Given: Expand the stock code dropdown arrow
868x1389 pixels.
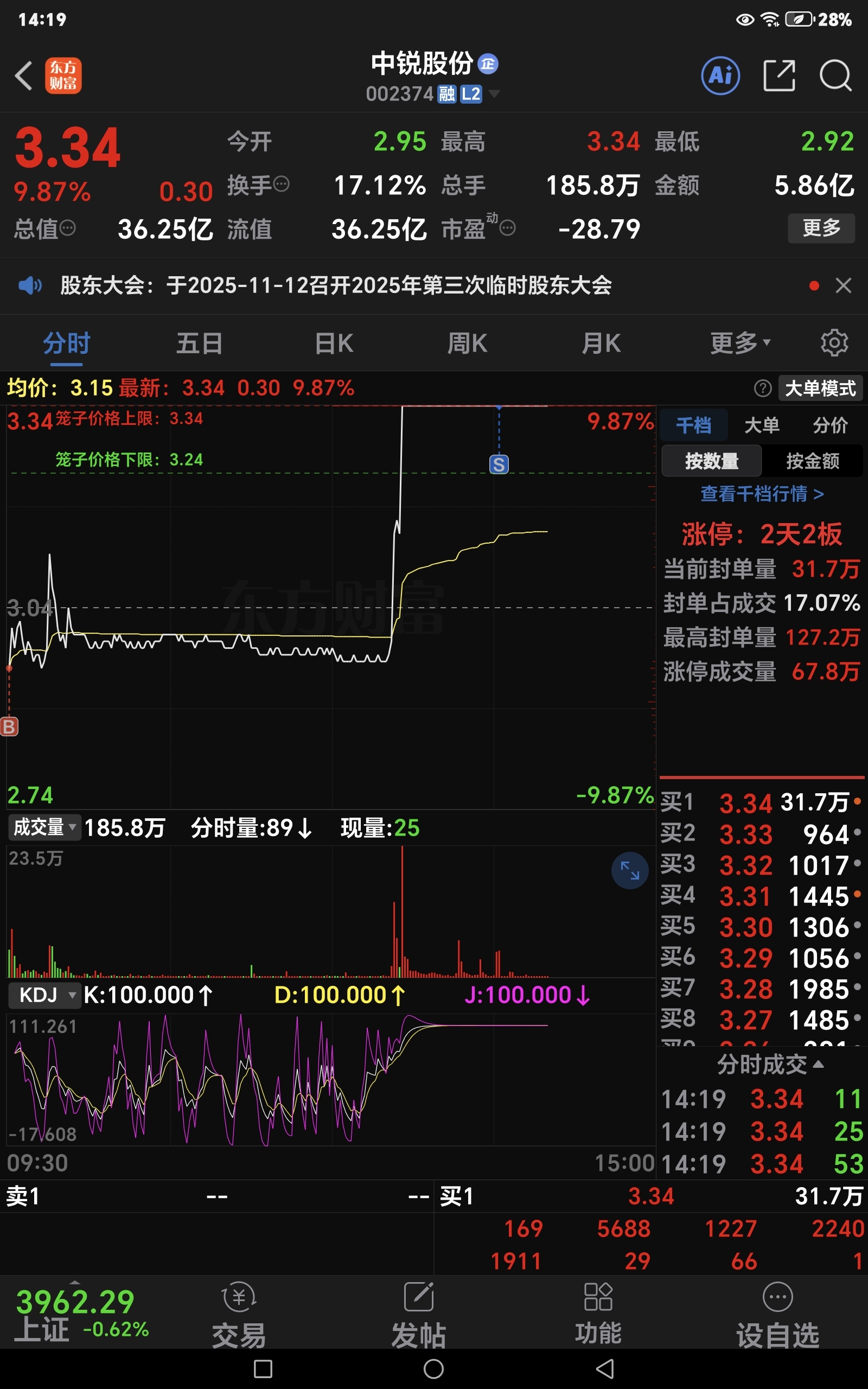Looking at the screenshot, I should coord(494,93).
